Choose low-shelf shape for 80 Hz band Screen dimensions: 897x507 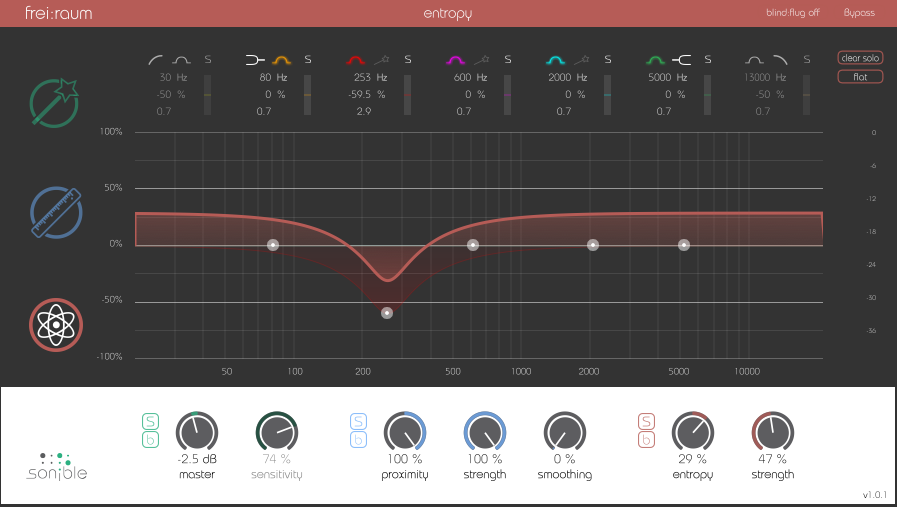255,60
